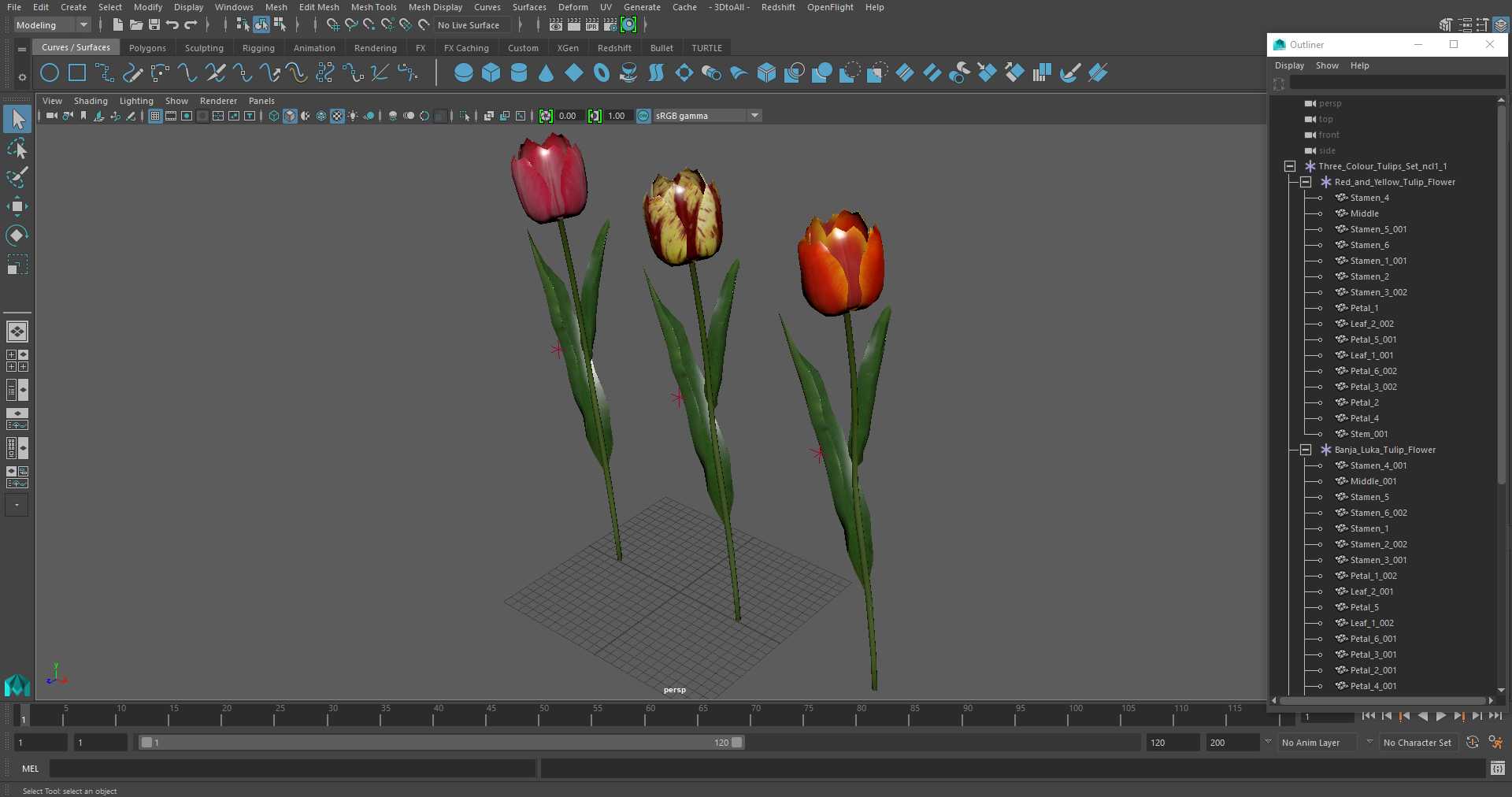The width and height of the screenshot is (1512, 797).
Task: Click the Outliner horizontal scrollbar
Action: (x=1383, y=700)
